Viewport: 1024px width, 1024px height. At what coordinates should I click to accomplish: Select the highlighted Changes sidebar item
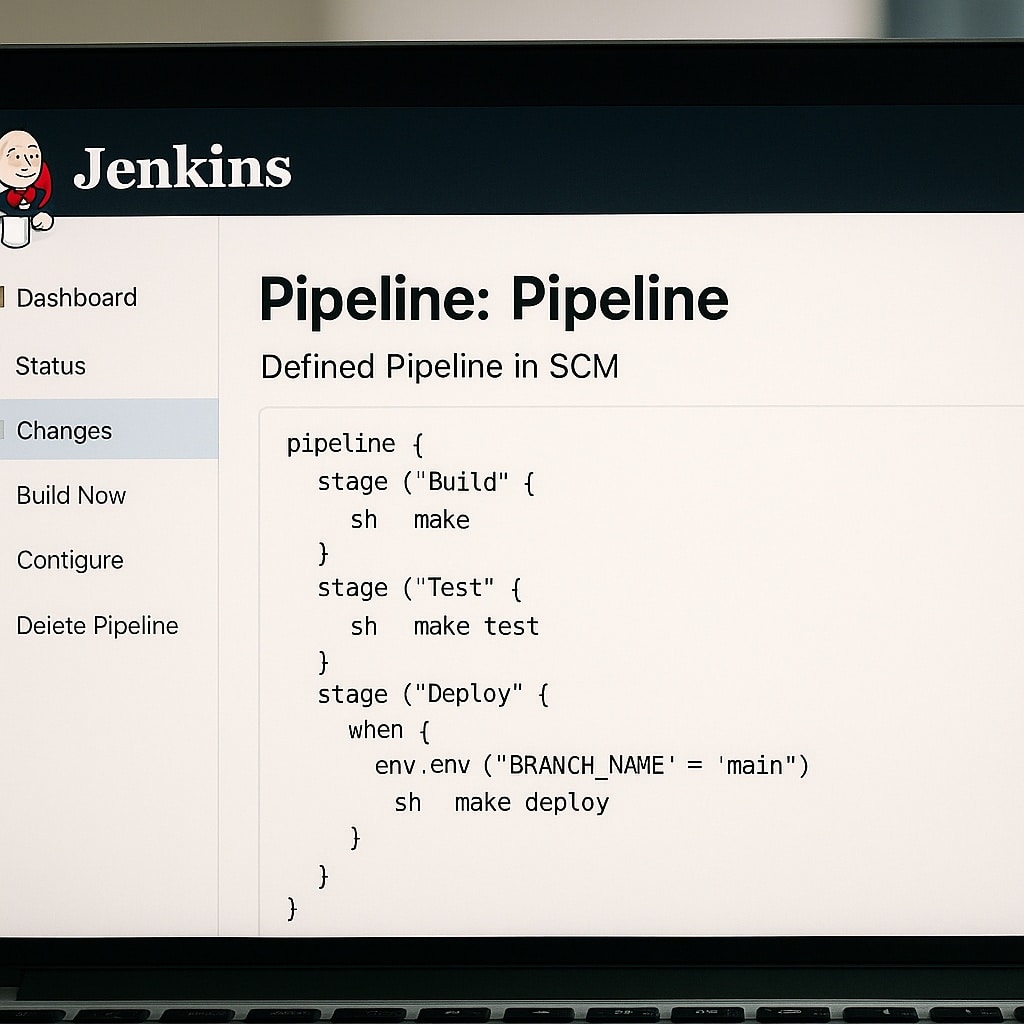click(109, 429)
